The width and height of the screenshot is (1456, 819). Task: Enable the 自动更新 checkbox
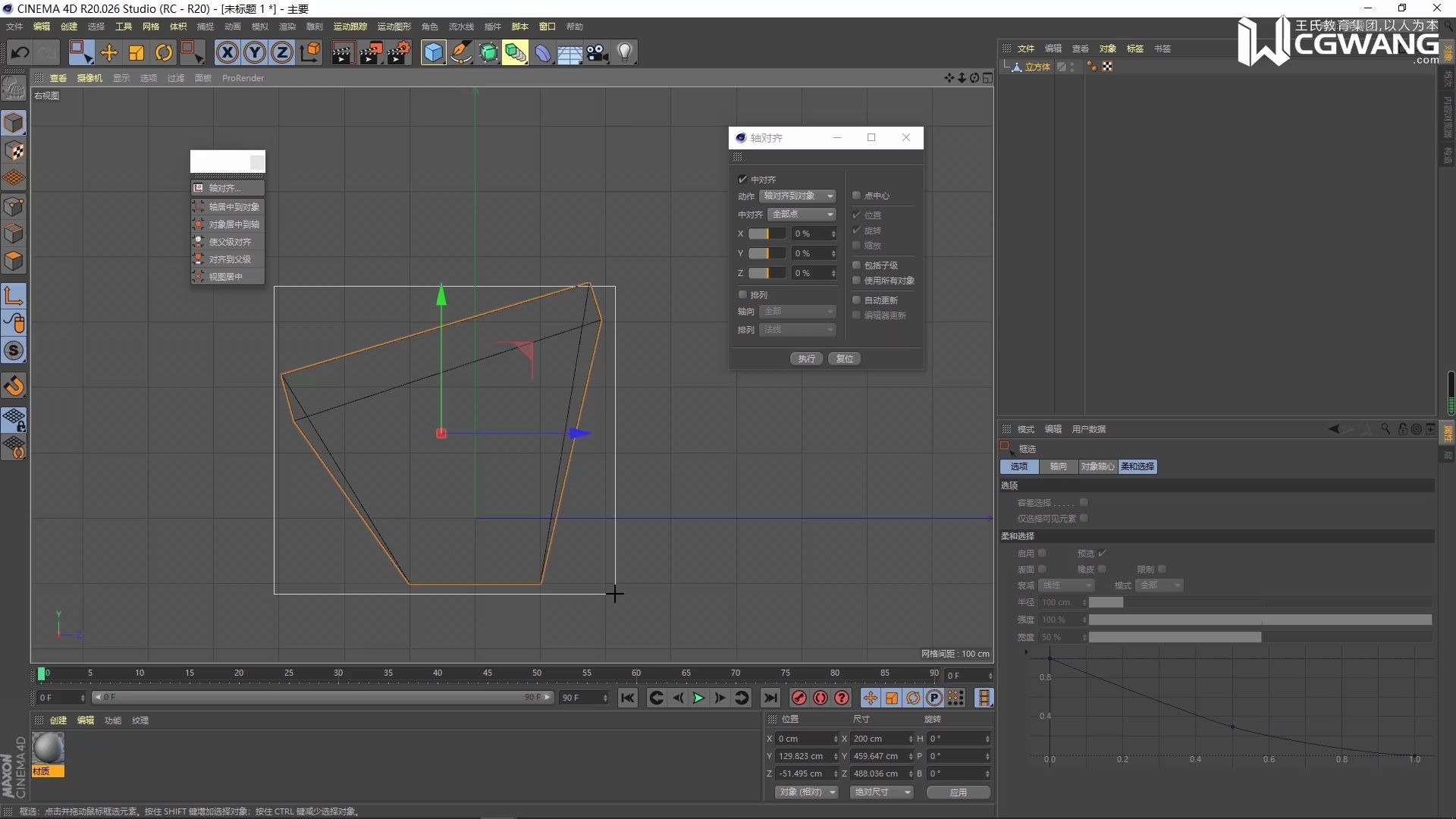click(856, 300)
